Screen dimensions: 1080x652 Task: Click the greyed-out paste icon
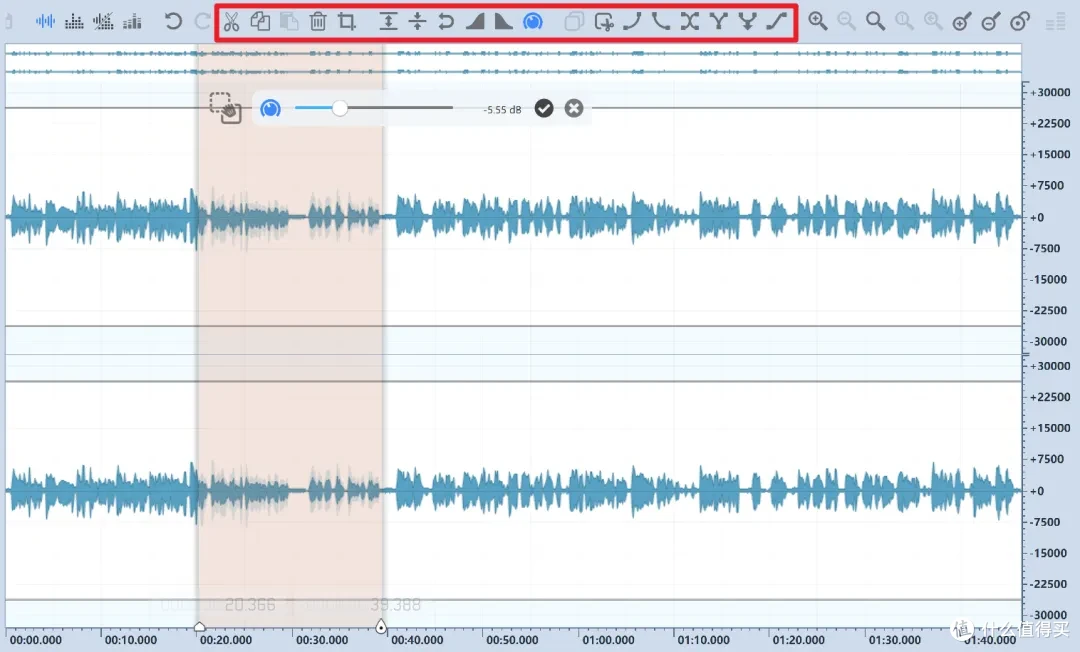289,22
